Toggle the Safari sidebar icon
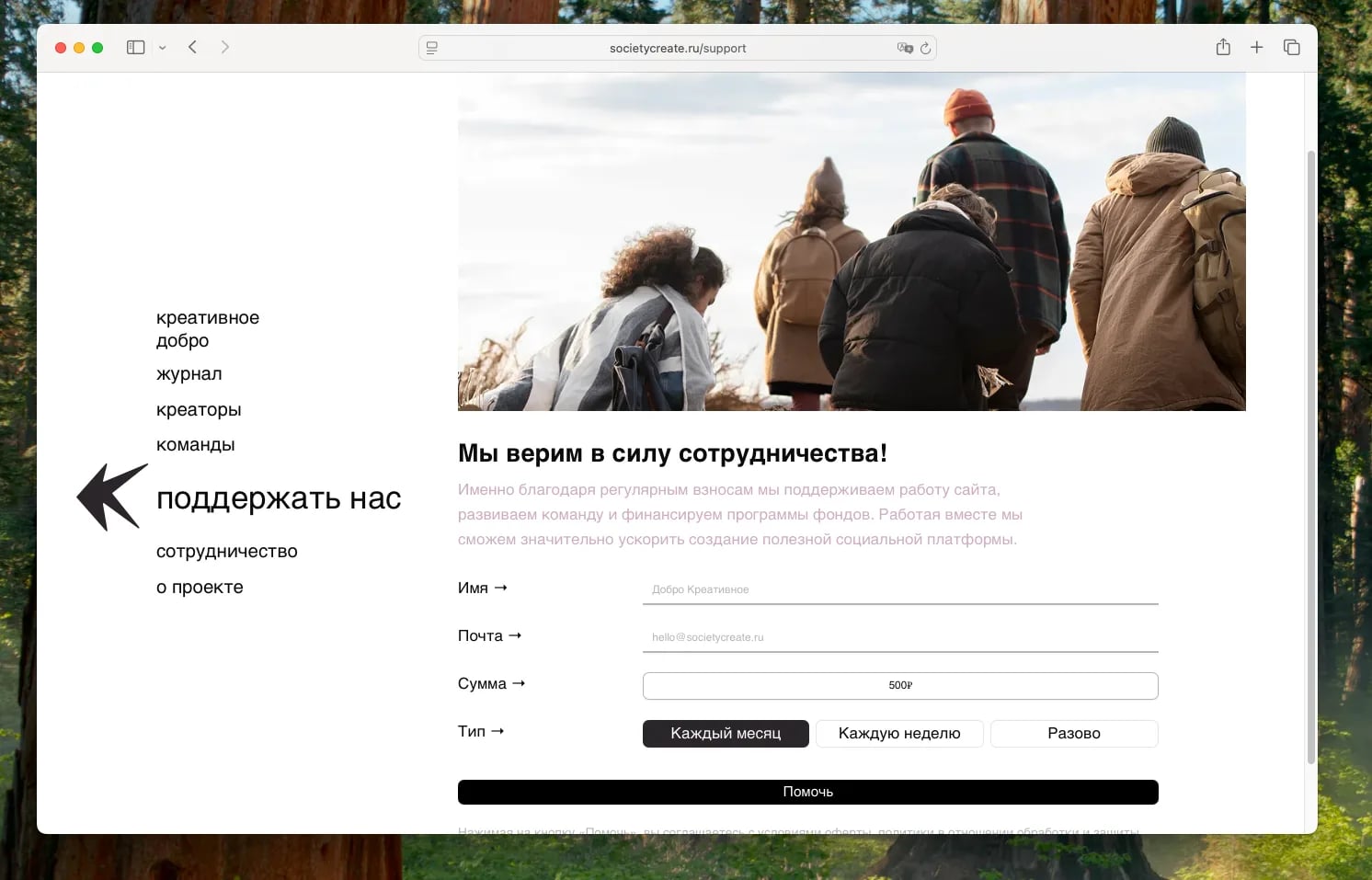Screen dimensions: 1372x880 point(135,48)
